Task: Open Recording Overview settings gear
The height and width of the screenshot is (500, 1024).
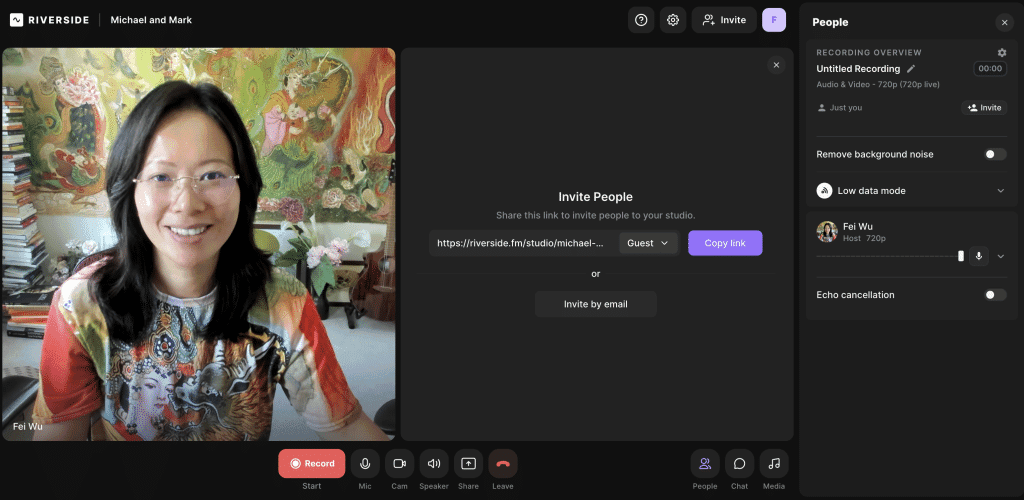Action: click(x=1002, y=52)
